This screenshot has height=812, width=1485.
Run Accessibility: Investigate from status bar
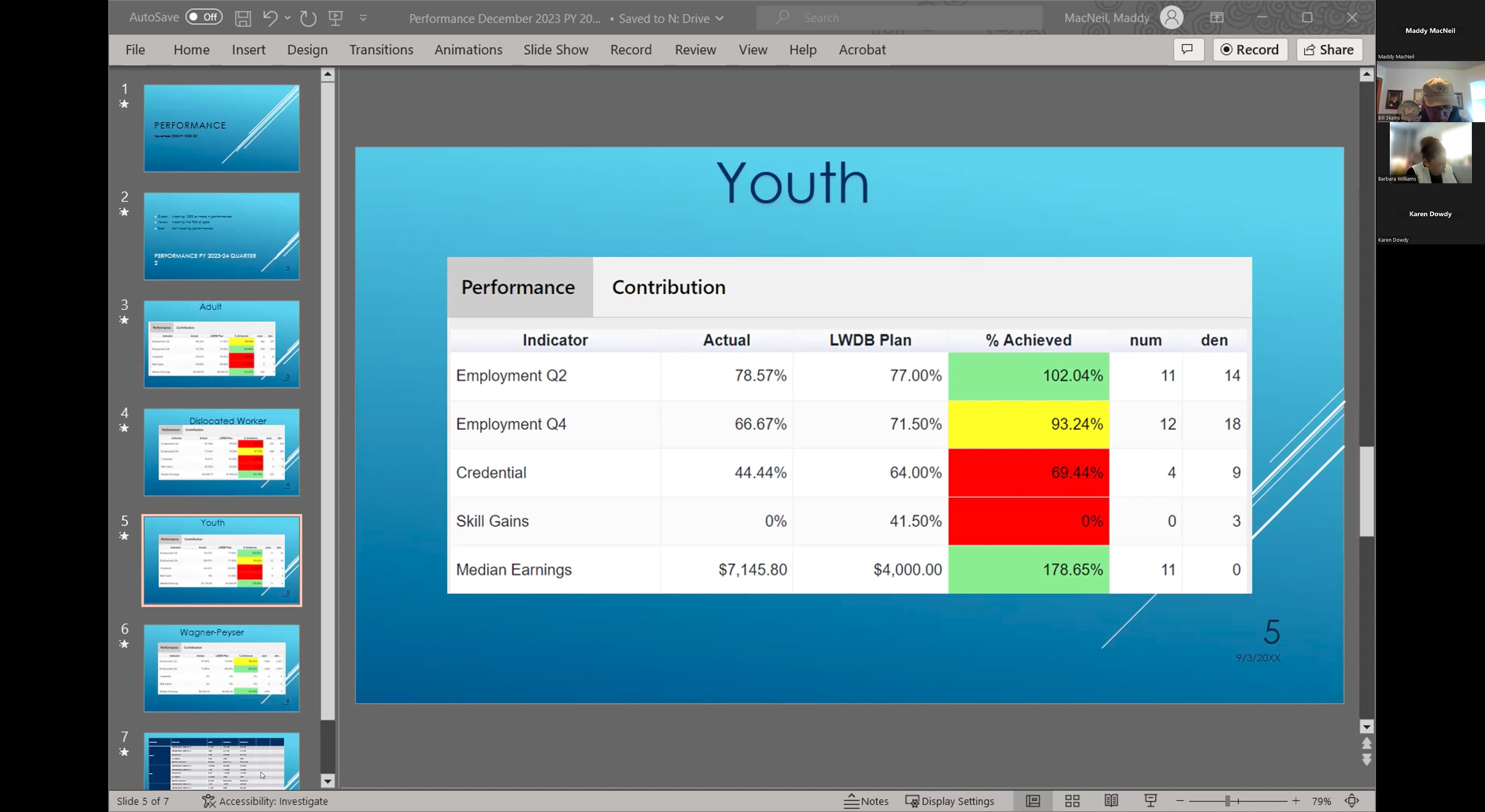(x=265, y=800)
